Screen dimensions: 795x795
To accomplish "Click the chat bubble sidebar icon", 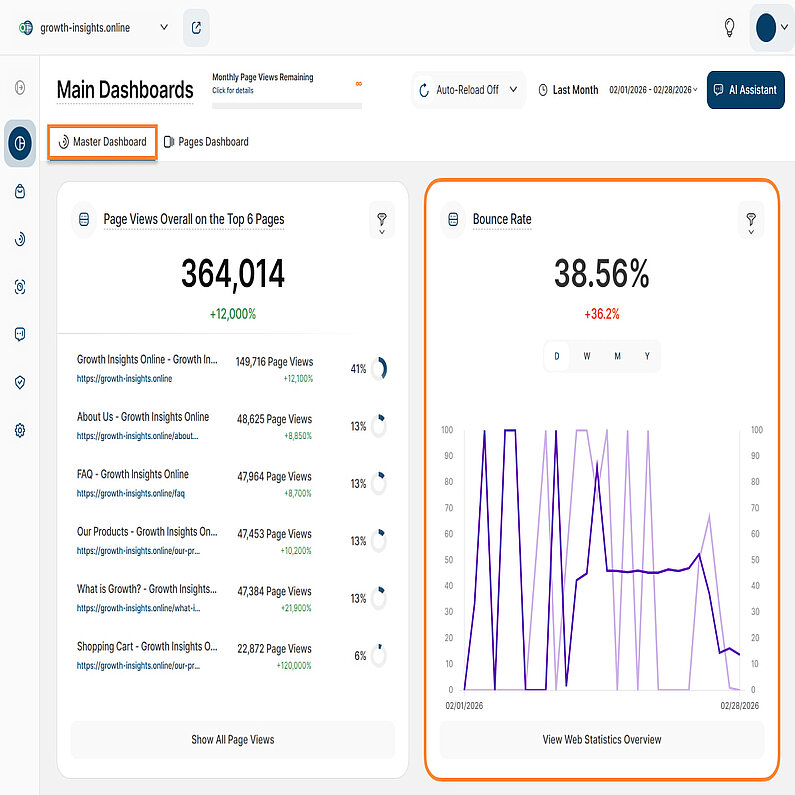I will click(x=20, y=334).
